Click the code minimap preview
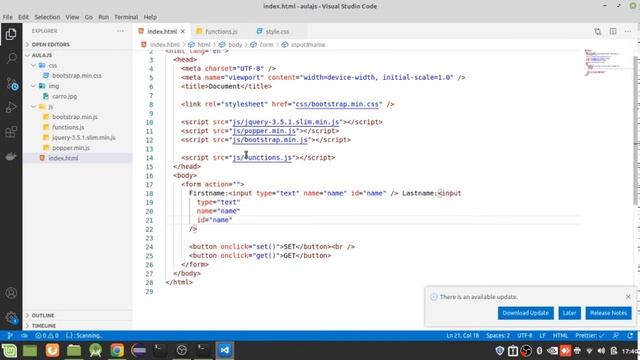Image resolution: width=640 pixels, height=360 pixels. 603,62
